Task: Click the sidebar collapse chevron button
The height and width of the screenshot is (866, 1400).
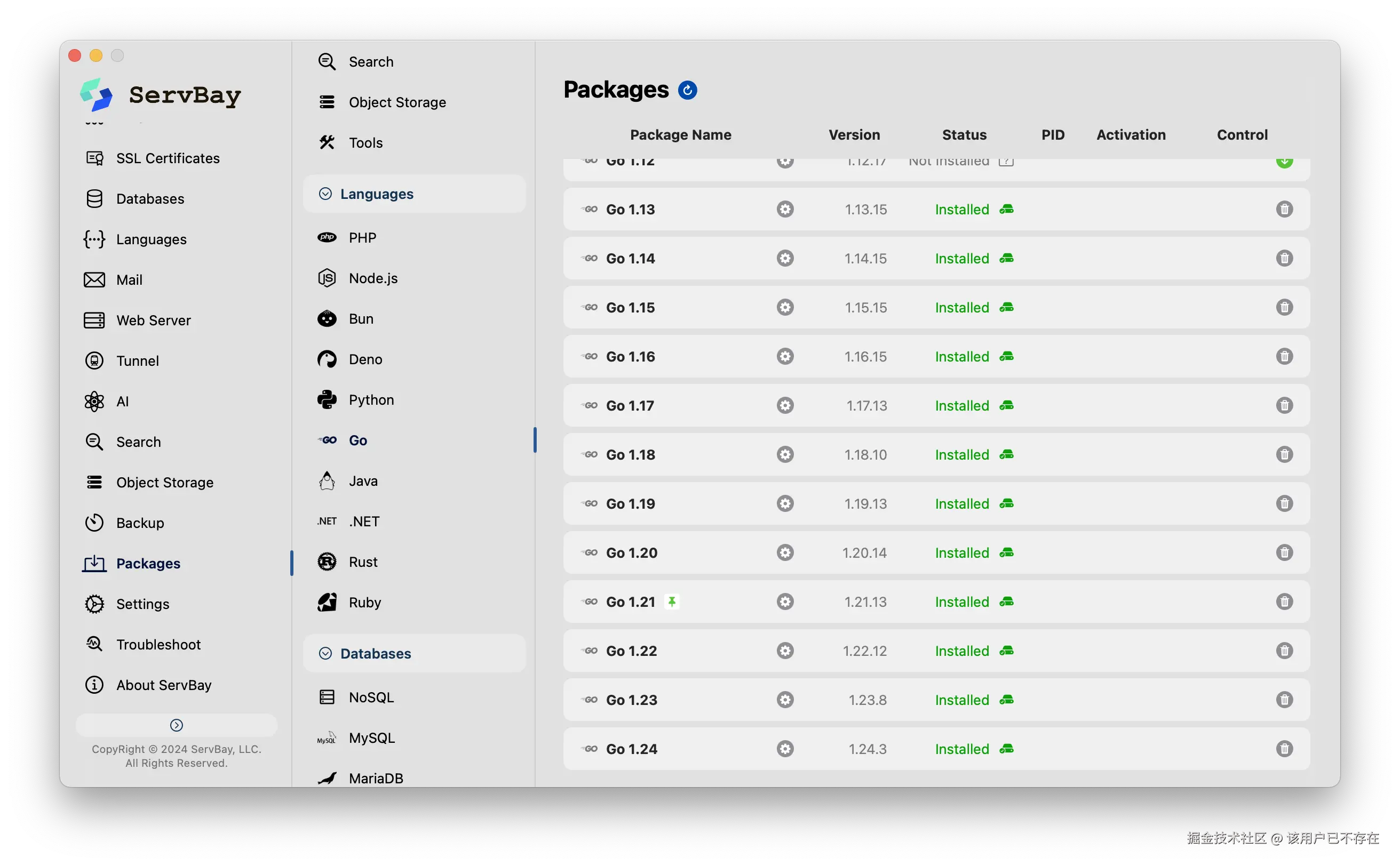Action: pos(177,725)
